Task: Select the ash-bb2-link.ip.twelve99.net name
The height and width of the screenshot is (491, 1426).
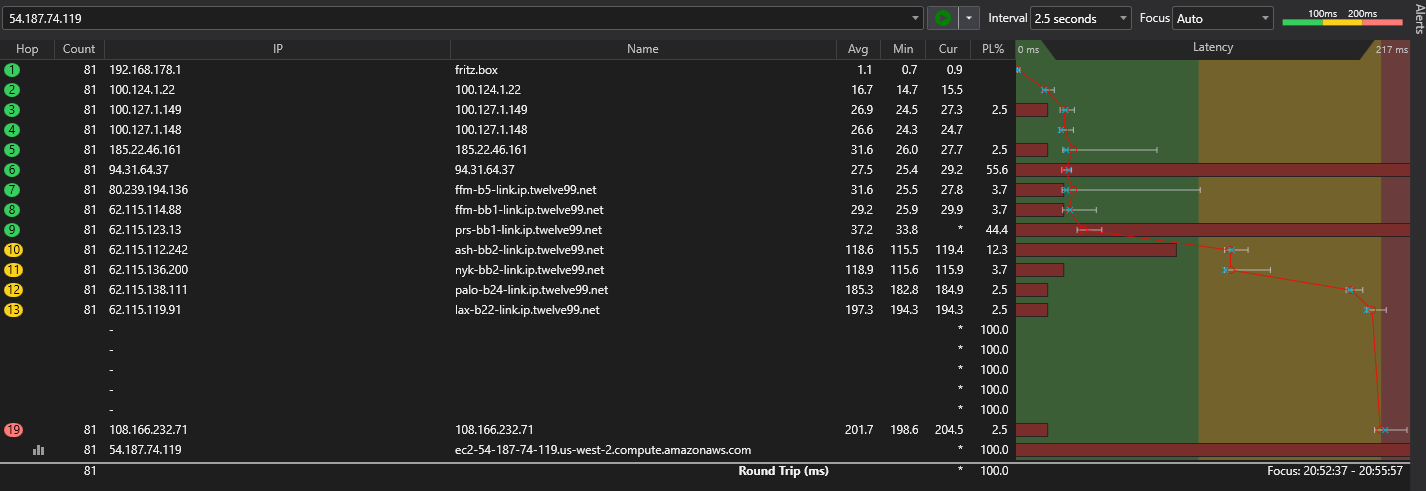Action: (x=529, y=250)
